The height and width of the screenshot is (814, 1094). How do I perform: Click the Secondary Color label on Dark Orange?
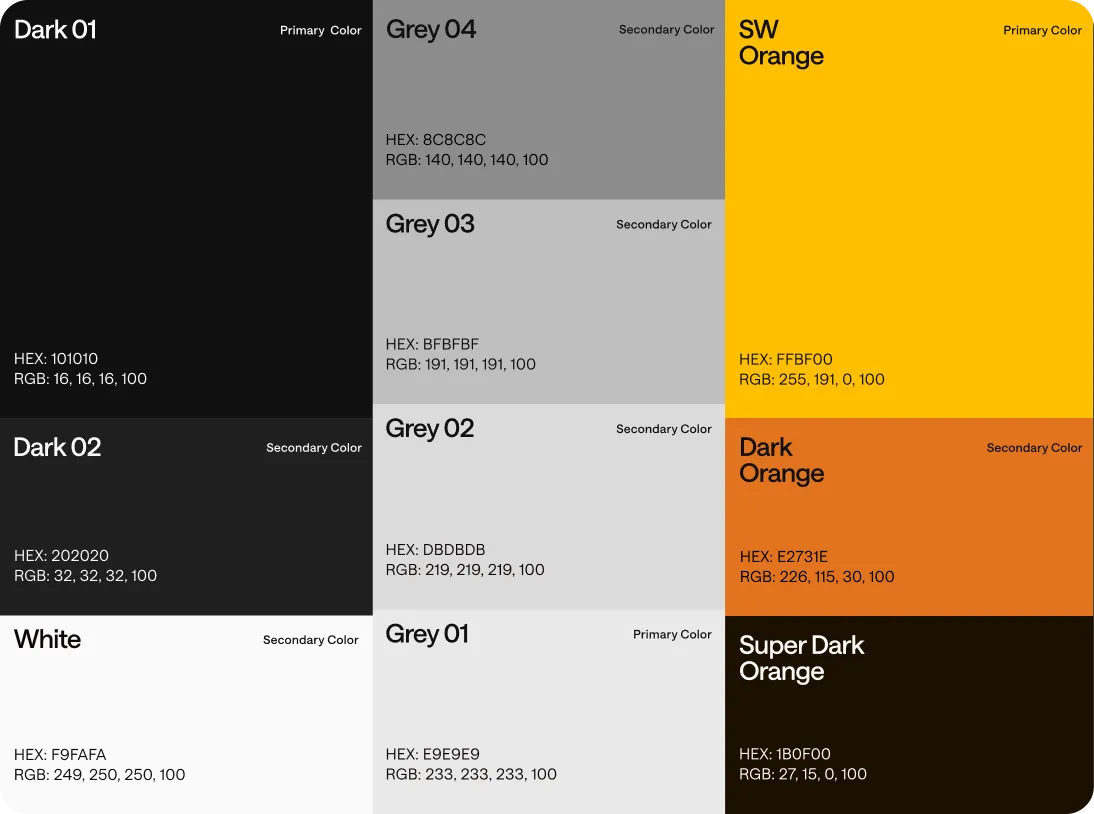click(1034, 448)
